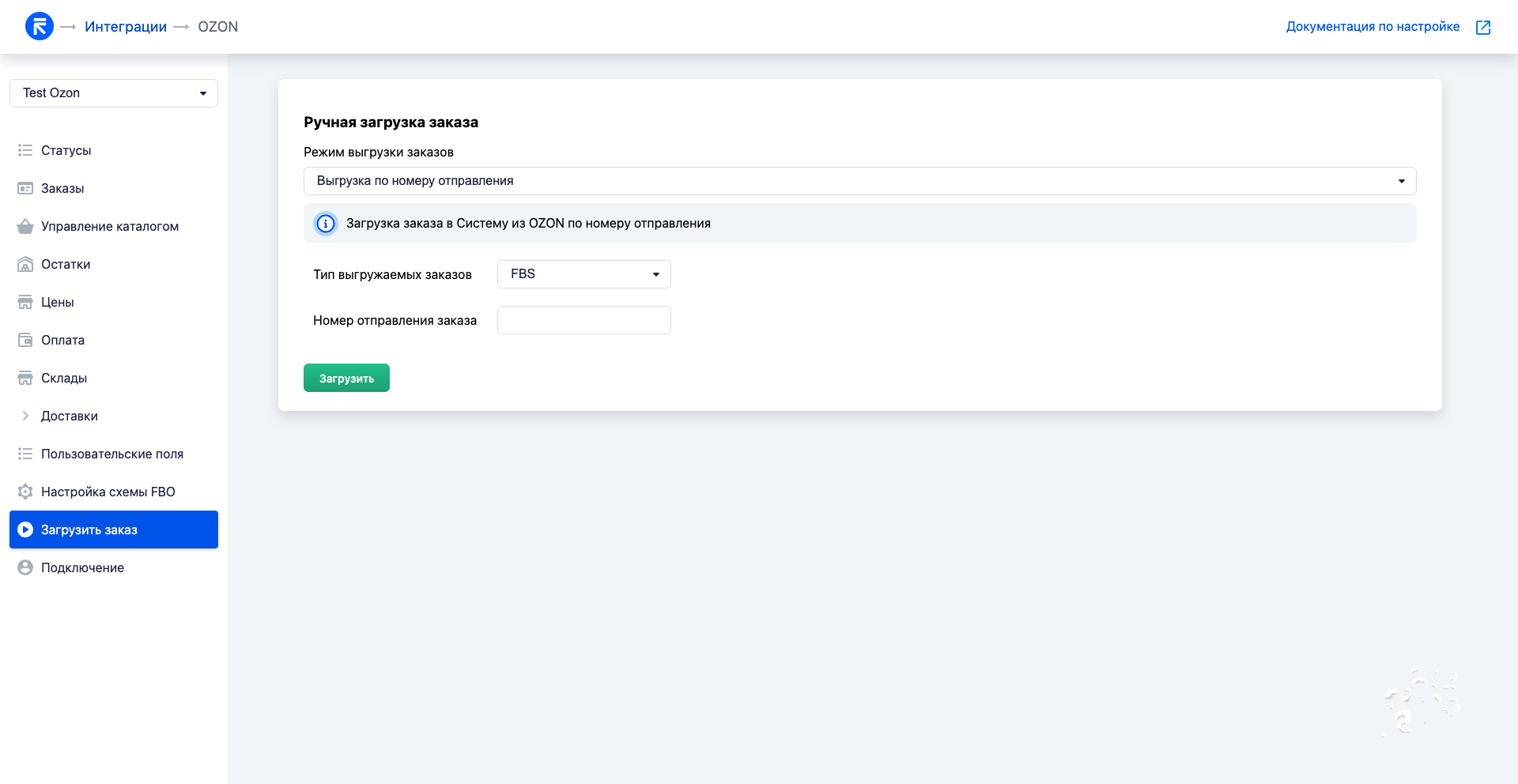Click the Оплата wallet icon

(25, 340)
